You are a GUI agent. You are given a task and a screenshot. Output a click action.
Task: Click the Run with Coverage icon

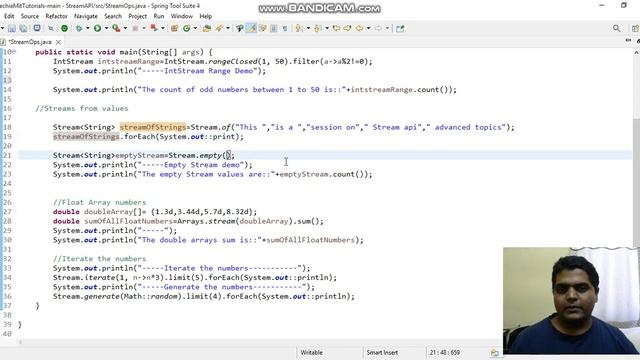(x=116, y=28)
